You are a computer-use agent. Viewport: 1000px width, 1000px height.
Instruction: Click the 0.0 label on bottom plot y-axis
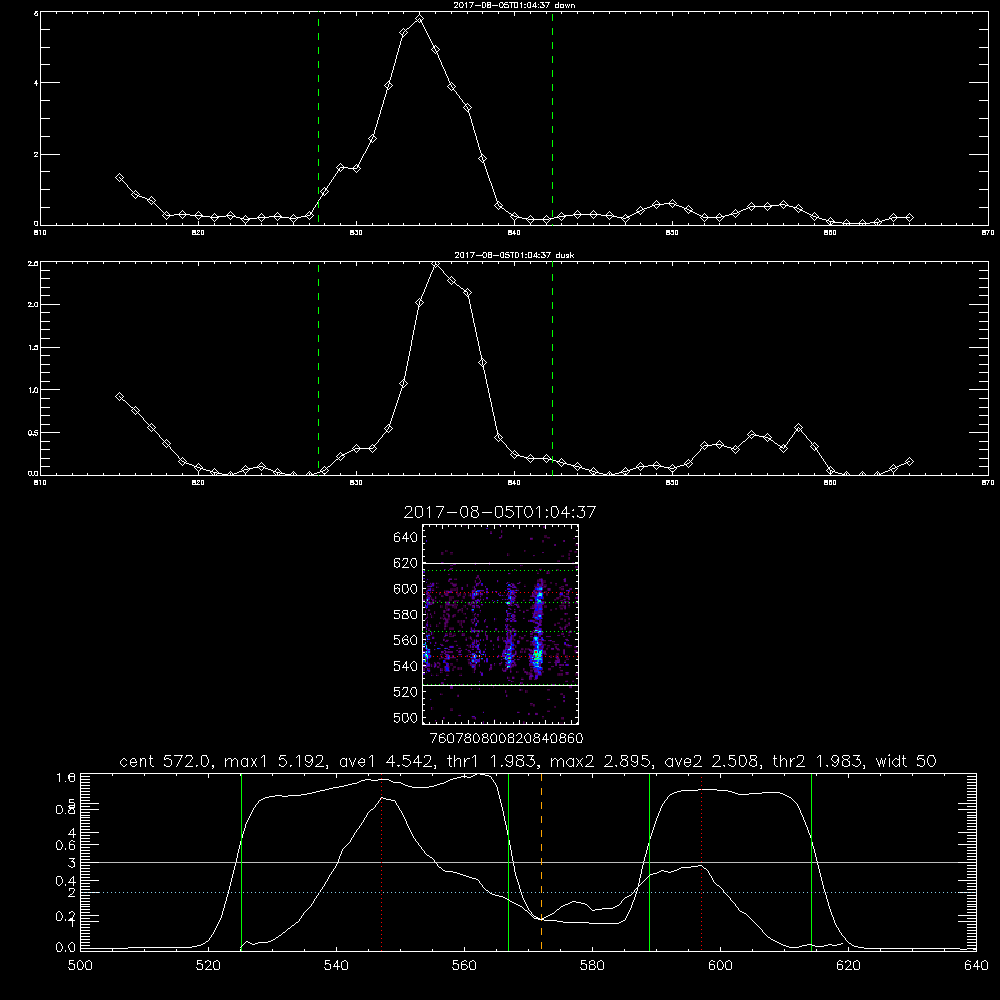(66, 948)
